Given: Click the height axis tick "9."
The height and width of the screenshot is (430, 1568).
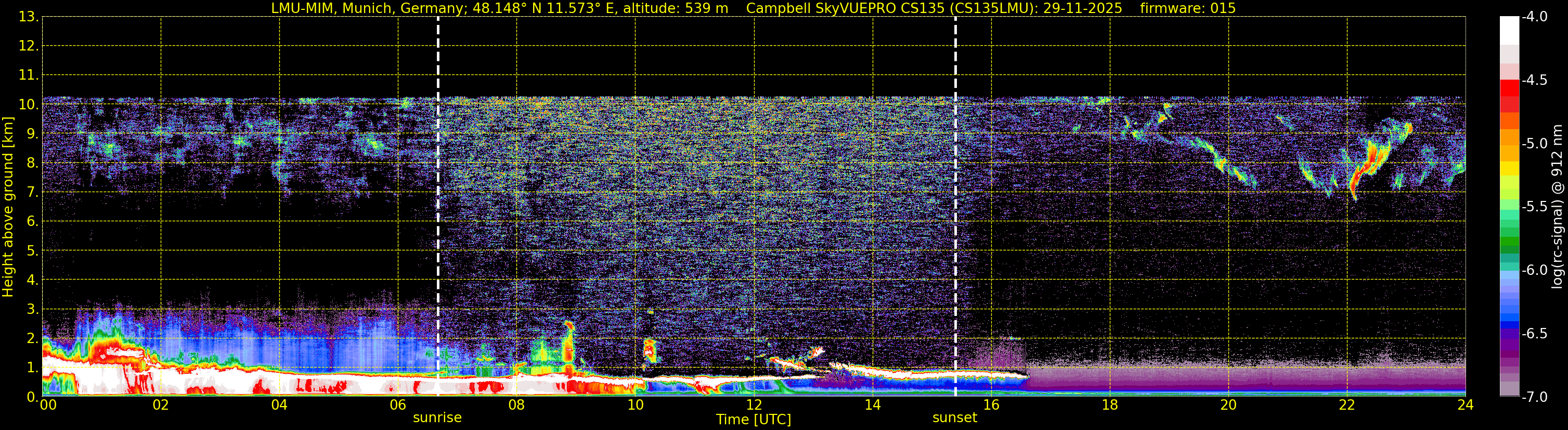Looking at the screenshot, I should [x=32, y=134].
